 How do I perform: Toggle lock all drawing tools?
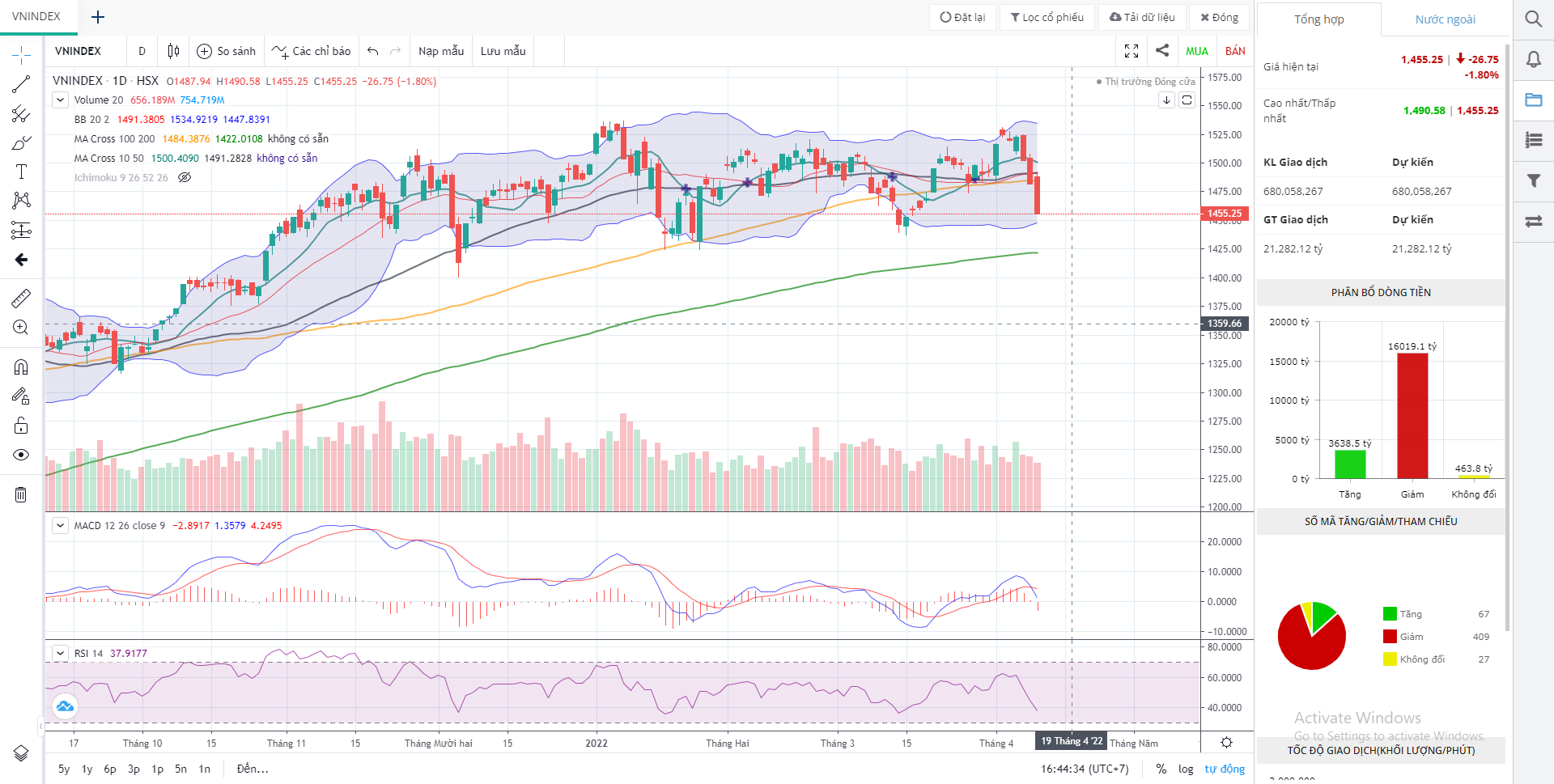[21, 426]
